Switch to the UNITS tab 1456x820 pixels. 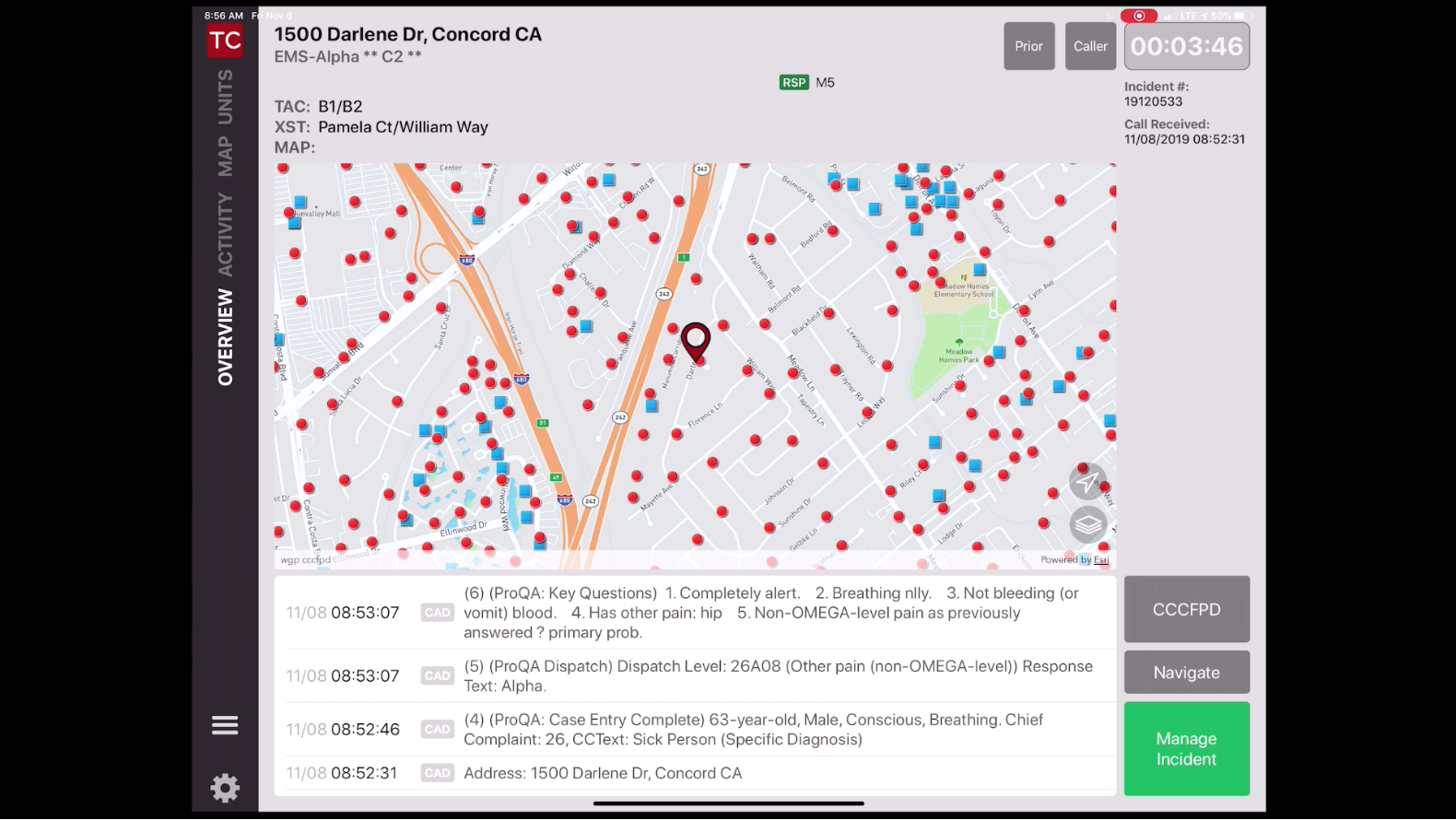click(225, 97)
